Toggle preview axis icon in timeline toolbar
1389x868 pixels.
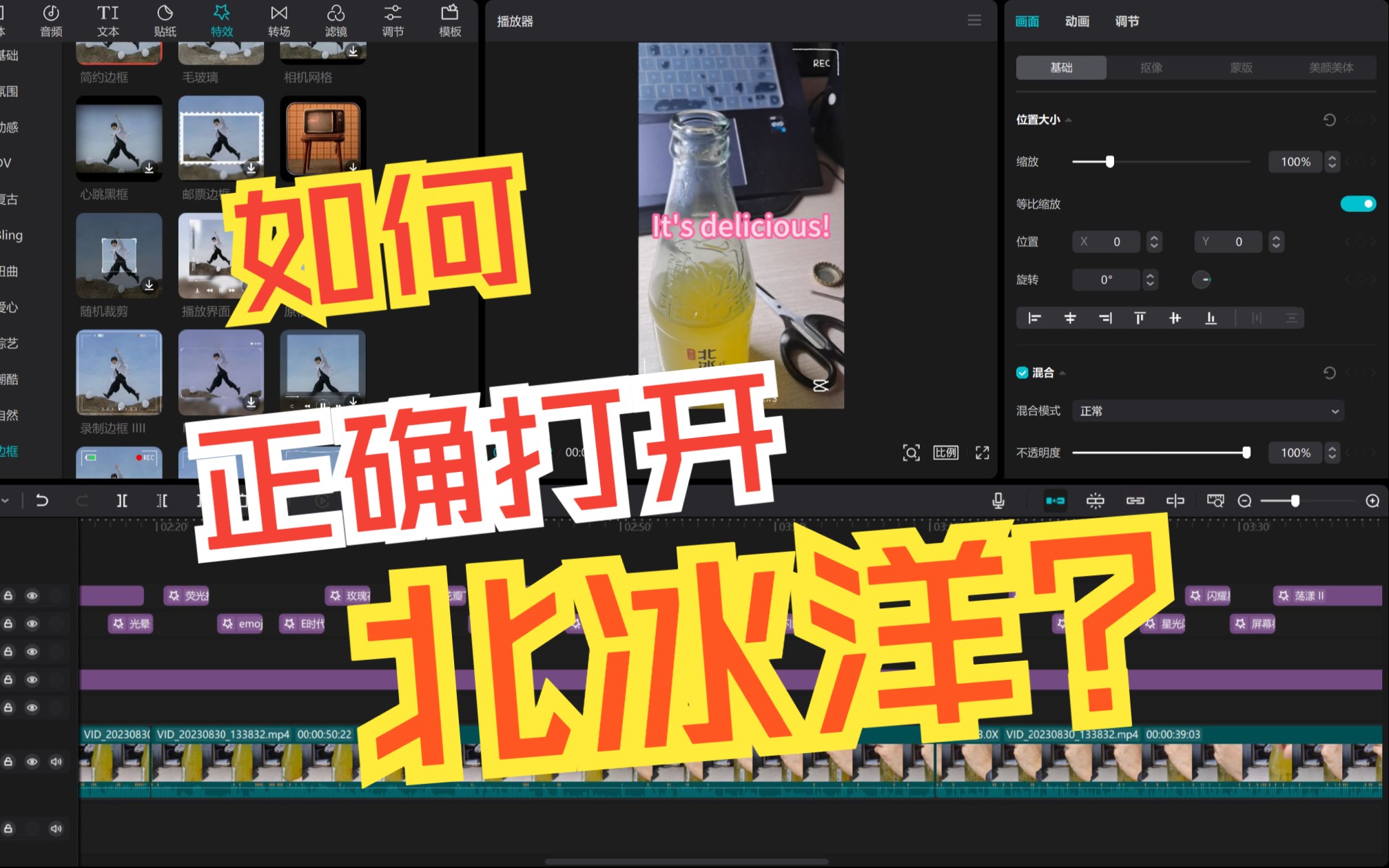click(1175, 501)
